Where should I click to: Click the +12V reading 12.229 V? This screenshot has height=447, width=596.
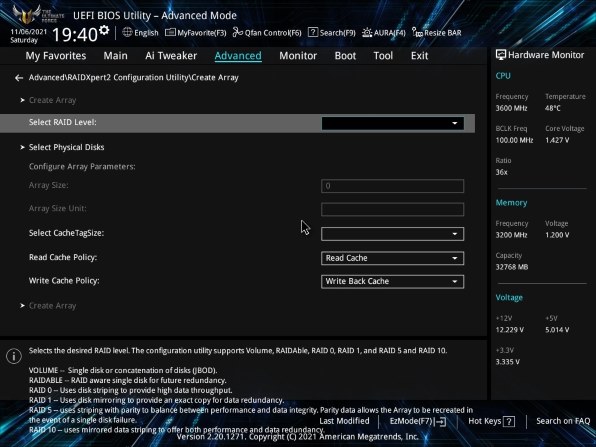click(x=510, y=330)
